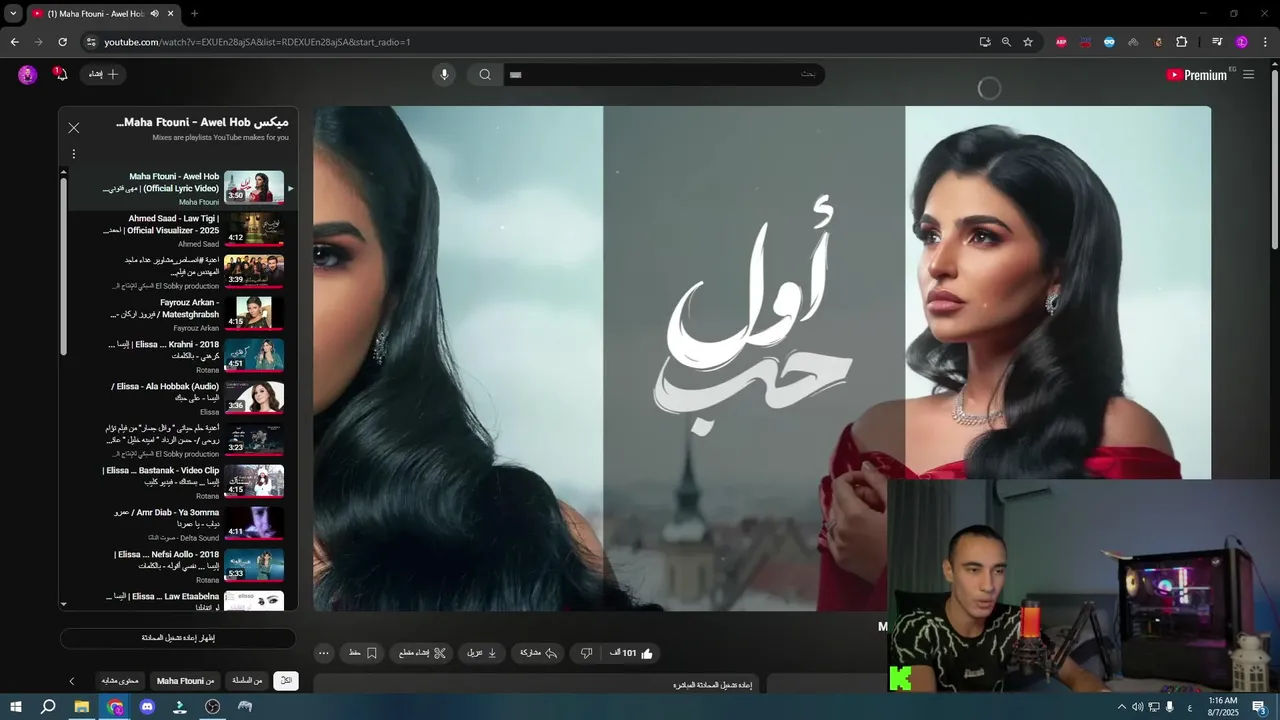Open Discord from taskbar
1280x720 pixels.
(147, 707)
